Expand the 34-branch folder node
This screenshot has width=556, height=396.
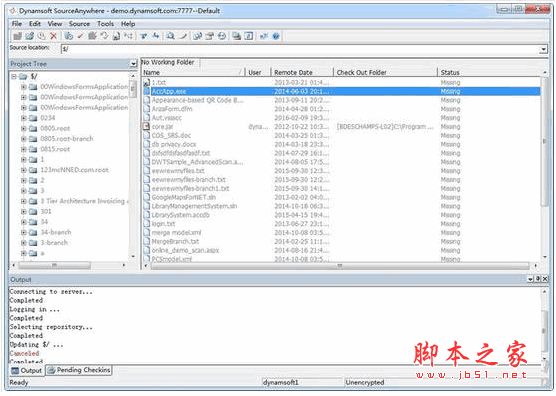click(23, 232)
